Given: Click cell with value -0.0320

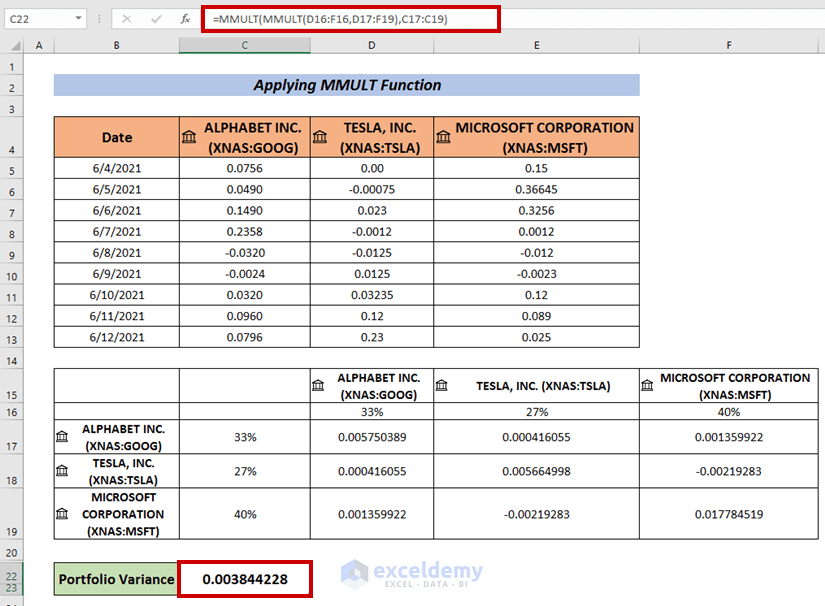Looking at the screenshot, I should click(245, 252).
